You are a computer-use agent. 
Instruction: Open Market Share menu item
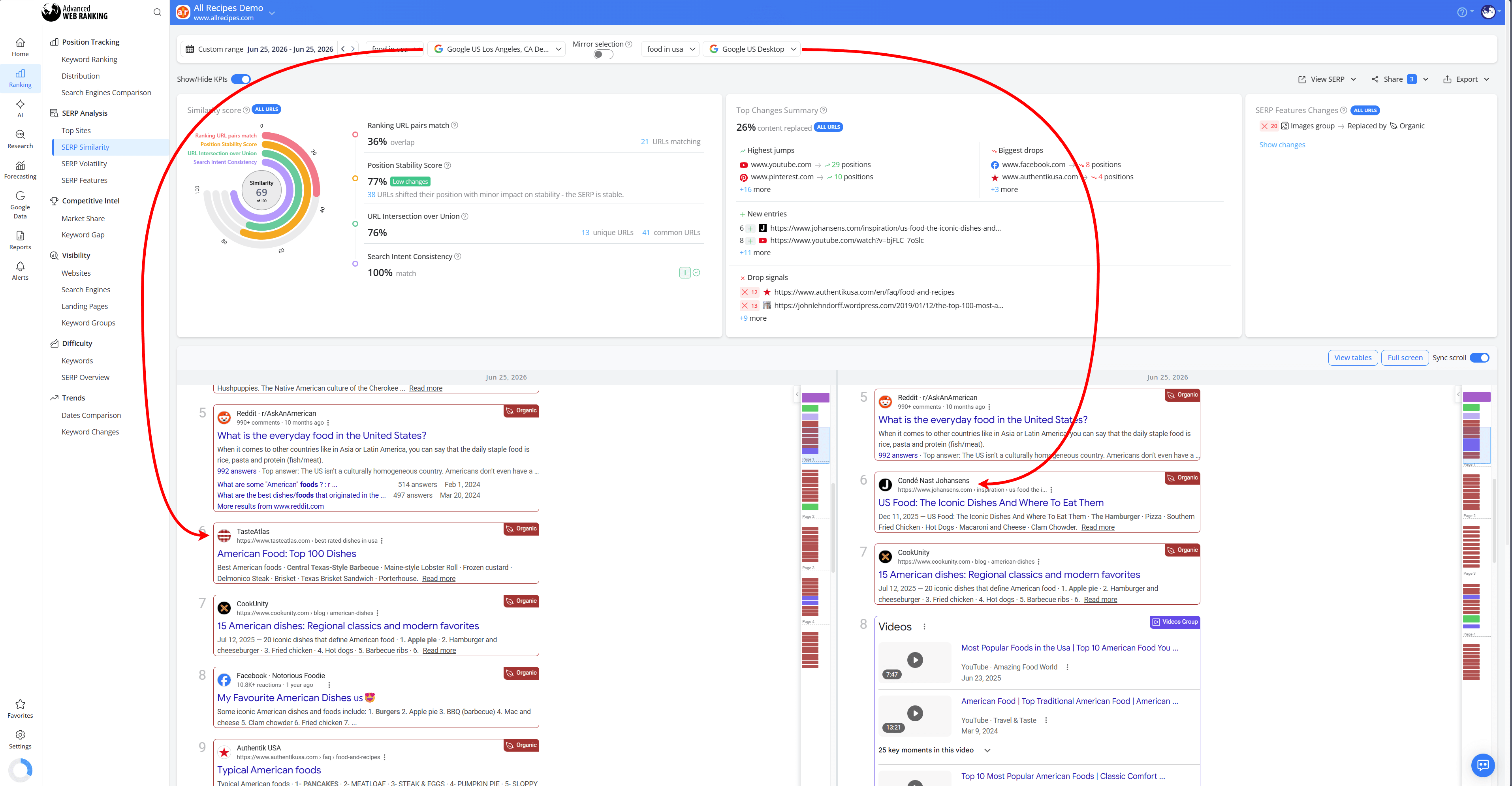click(83, 218)
